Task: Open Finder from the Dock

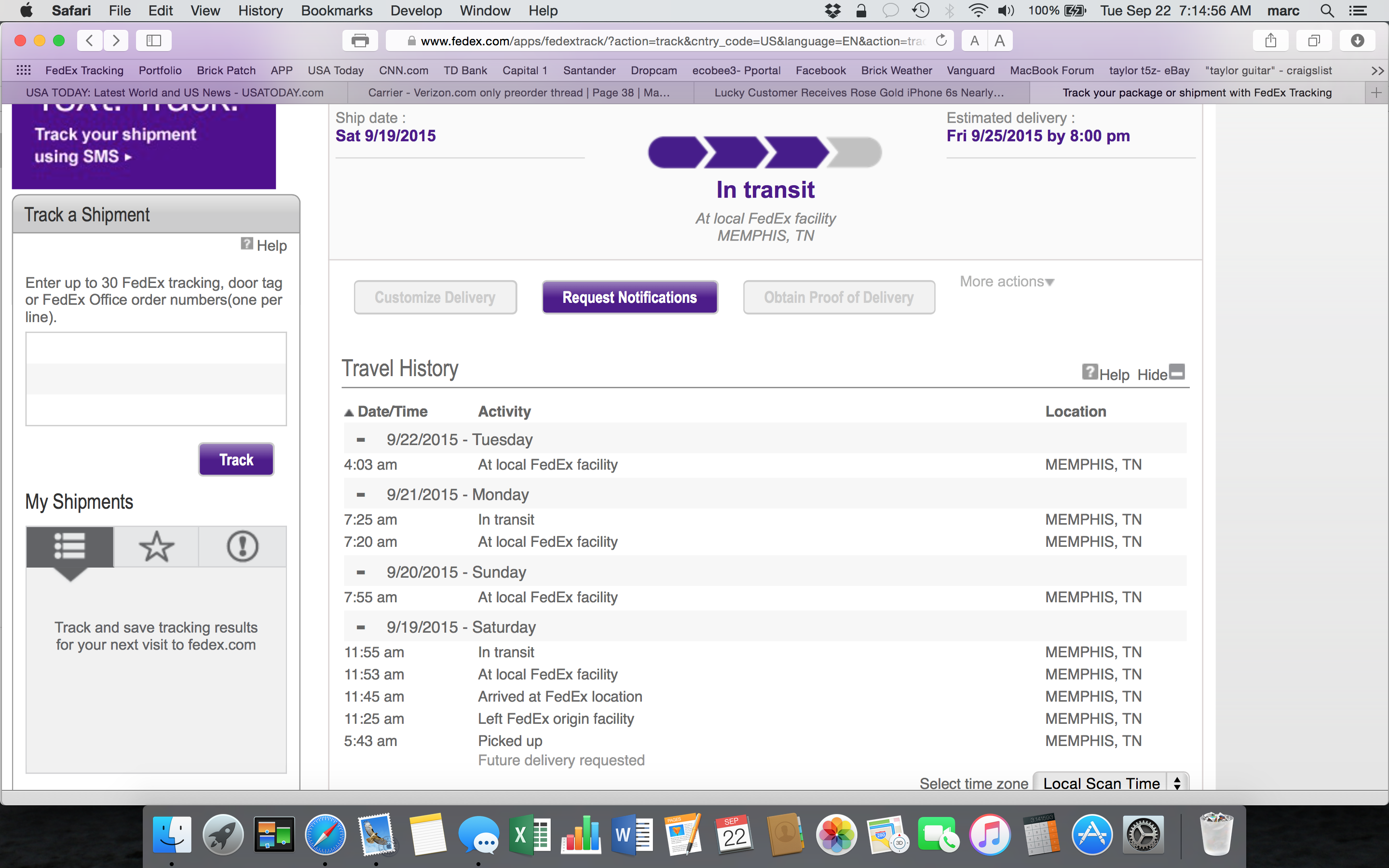Action: (172, 834)
